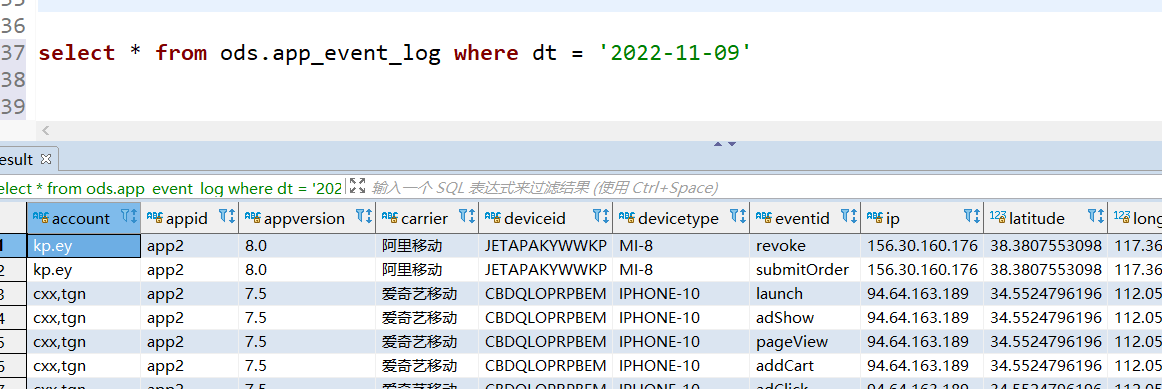This screenshot has height=389, width=1162.
Task: Click 'JETAPAKYWWKP' deviceid in submitOrder row
Action: [545, 270]
